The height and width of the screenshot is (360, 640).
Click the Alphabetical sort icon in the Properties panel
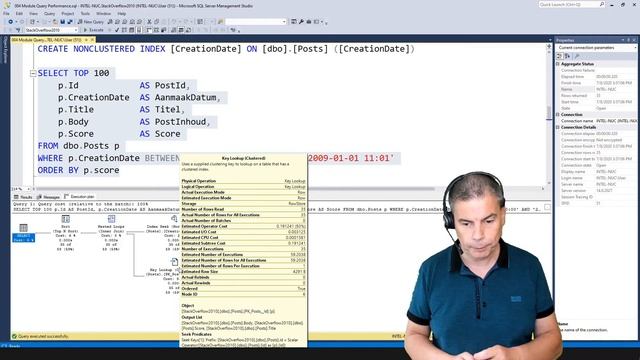coord(567,56)
